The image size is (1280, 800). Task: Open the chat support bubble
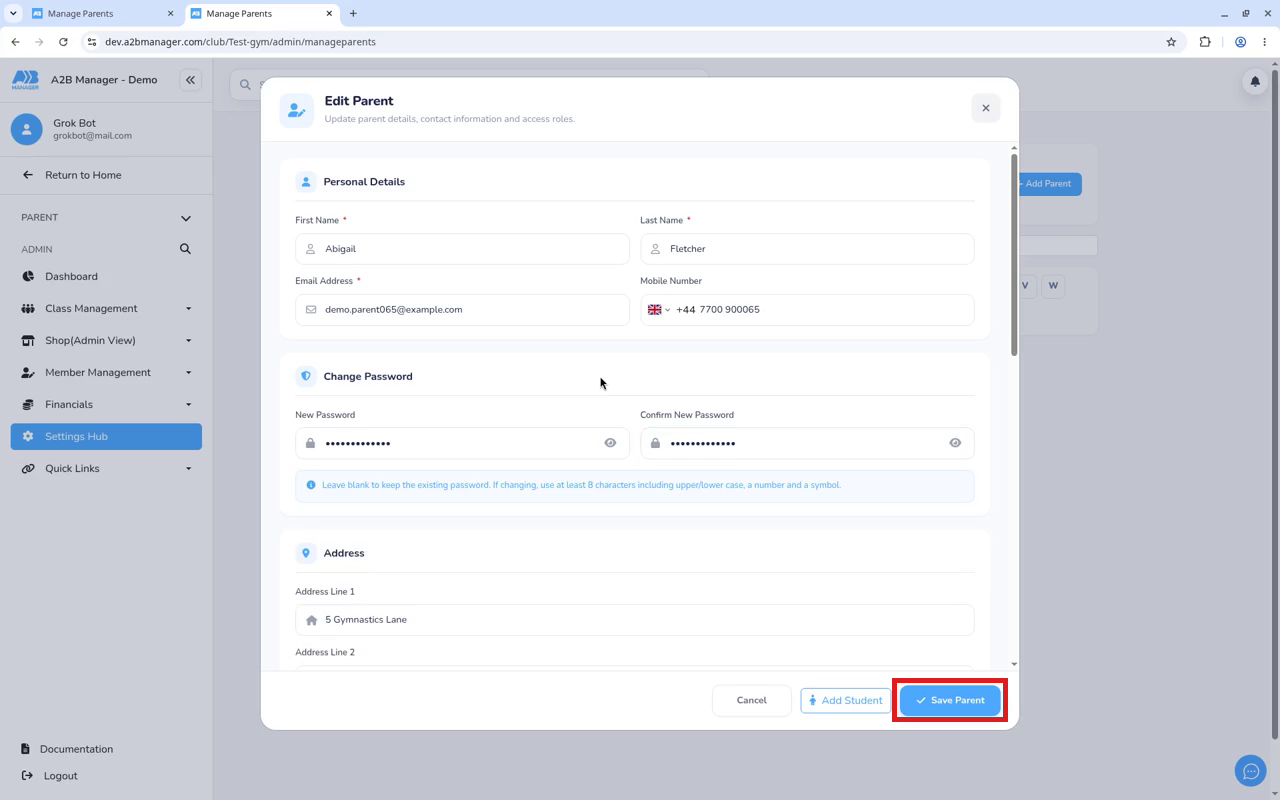(1251, 771)
